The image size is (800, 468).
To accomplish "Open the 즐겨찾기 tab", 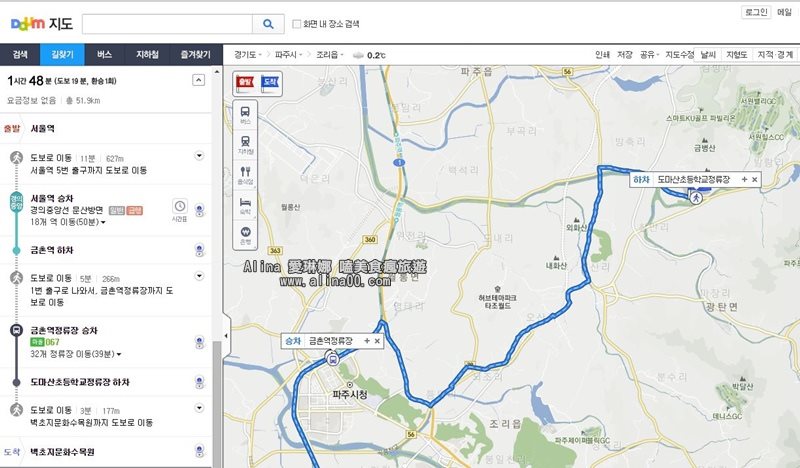I will (195, 55).
